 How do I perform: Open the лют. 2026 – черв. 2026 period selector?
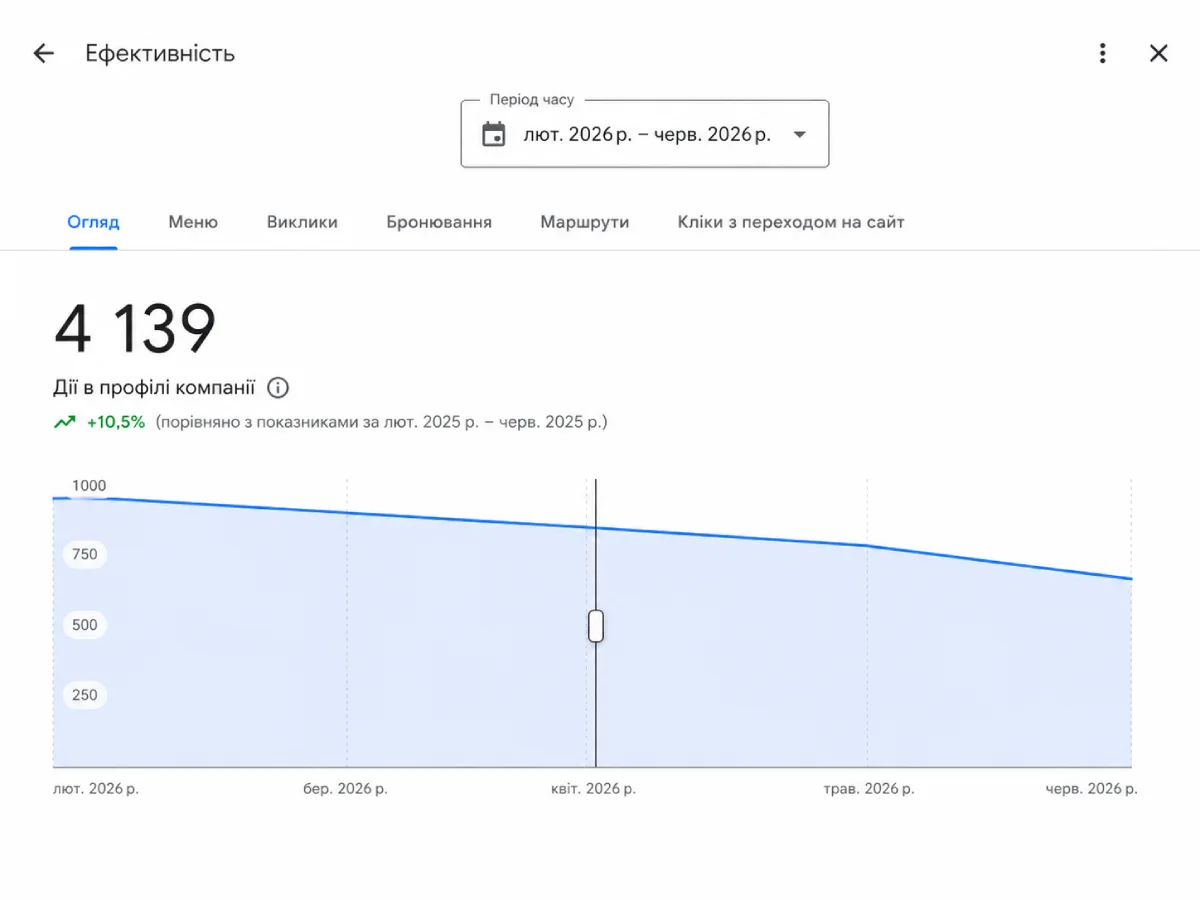point(645,134)
